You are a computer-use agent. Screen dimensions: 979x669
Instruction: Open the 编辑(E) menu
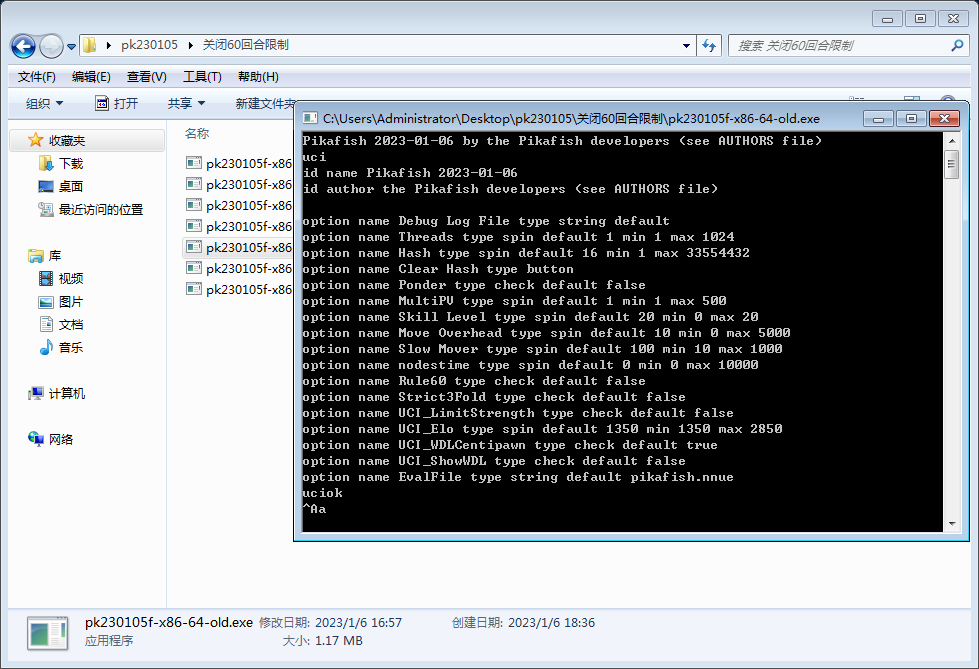tap(91, 77)
